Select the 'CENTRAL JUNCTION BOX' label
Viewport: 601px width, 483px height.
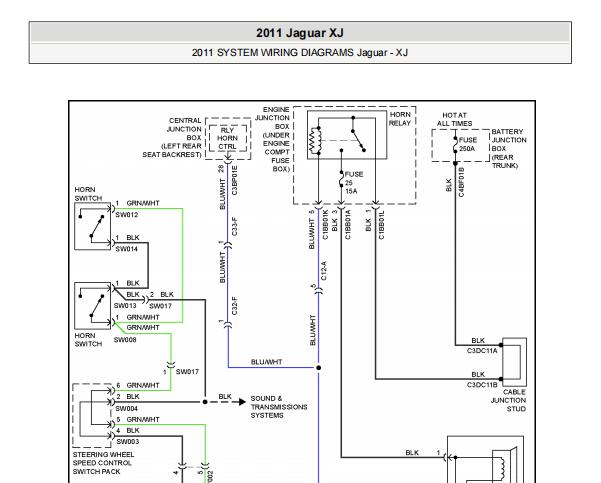pos(184,129)
